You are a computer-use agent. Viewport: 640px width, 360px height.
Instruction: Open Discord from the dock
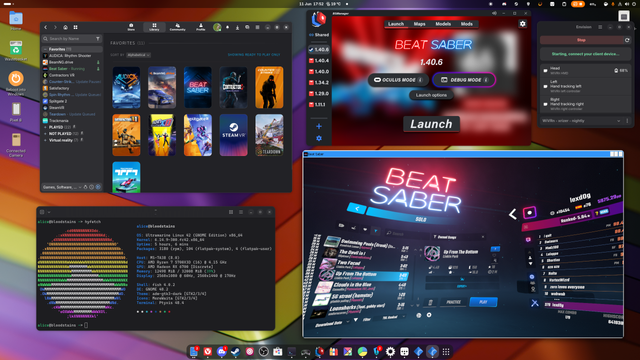tap(222, 351)
